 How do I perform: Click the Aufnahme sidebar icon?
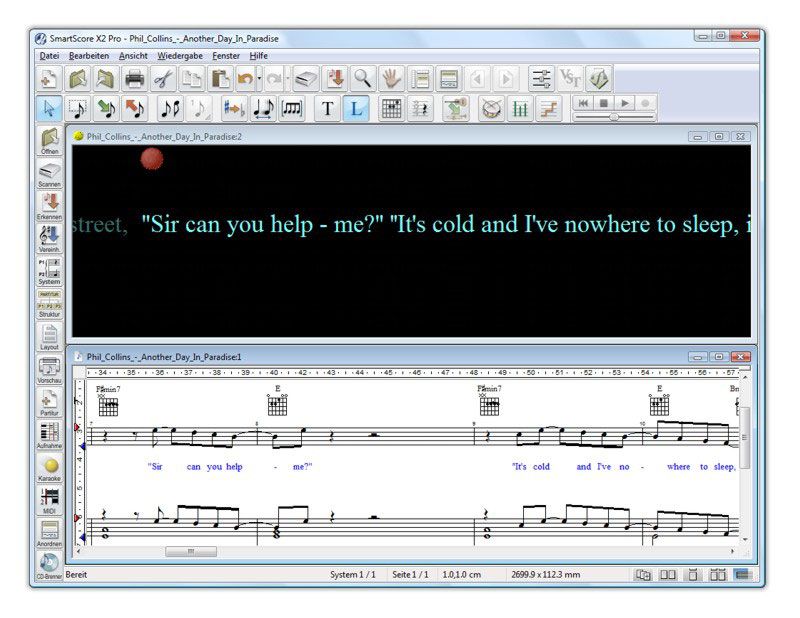(49, 435)
